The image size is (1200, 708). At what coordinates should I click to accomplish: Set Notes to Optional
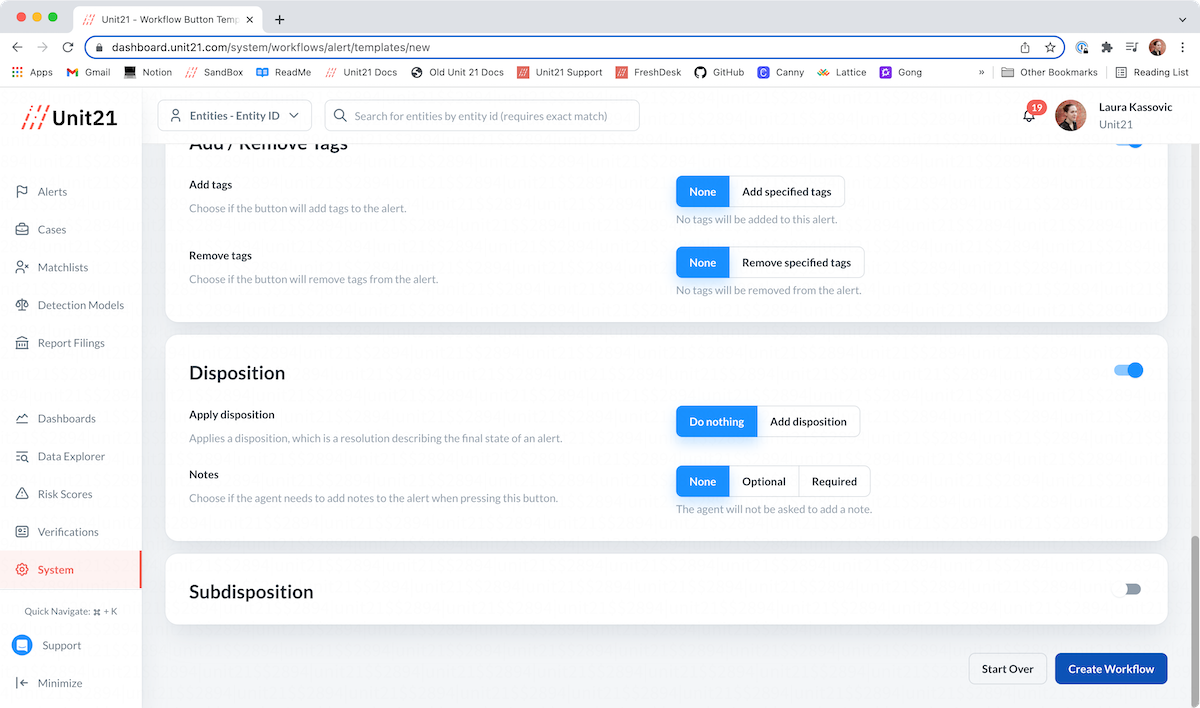764,482
